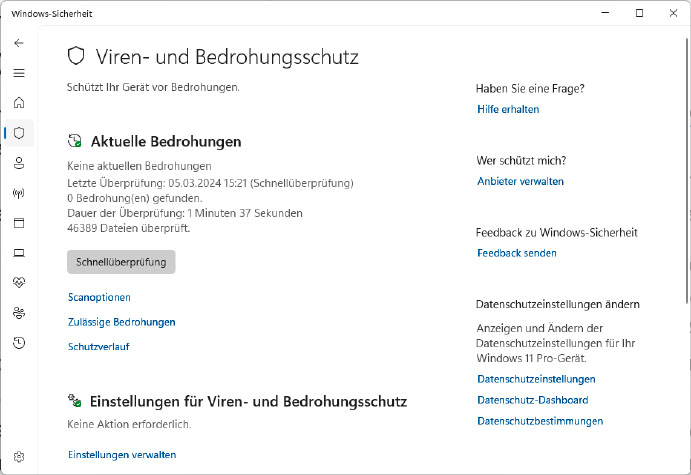
Task: Click the 'Viren- und Bedrohungsschutz' page heading
Action: pos(227,57)
